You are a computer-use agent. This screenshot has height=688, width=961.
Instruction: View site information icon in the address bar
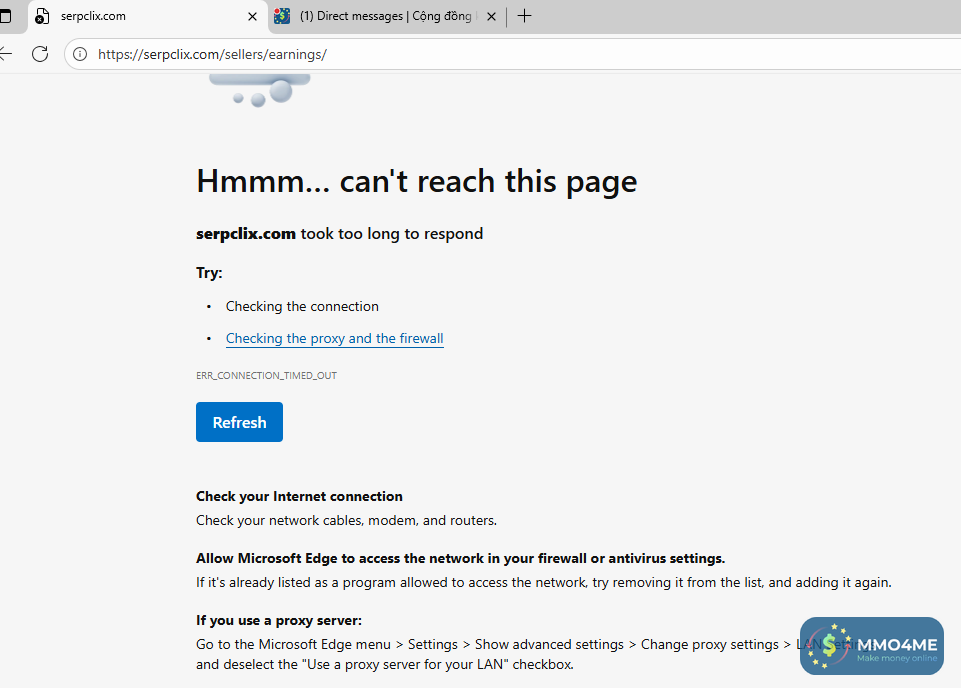click(80, 55)
